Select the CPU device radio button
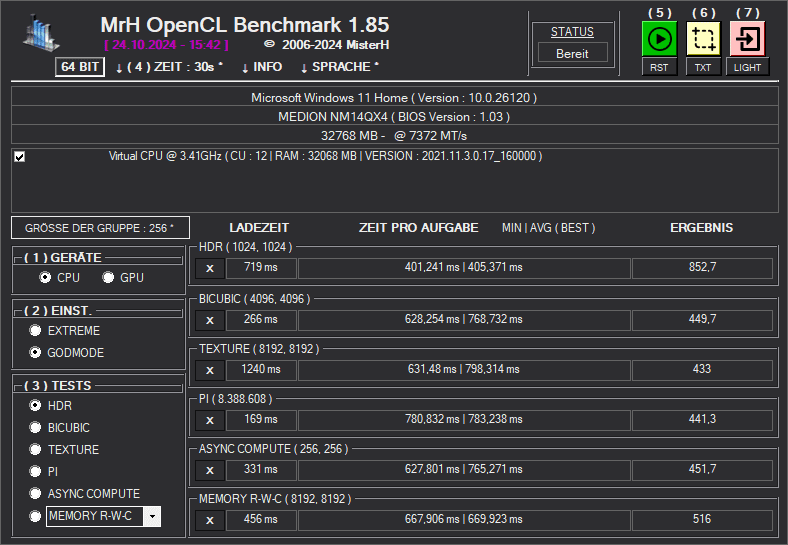The image size is (788, 545). [45, 278]
